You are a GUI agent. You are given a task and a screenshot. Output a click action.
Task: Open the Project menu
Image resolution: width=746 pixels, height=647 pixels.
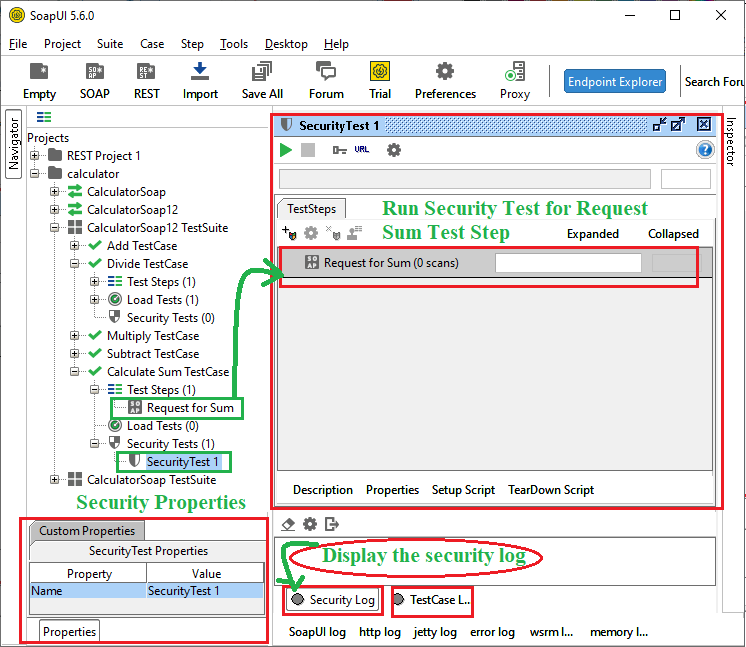[62, 44]
